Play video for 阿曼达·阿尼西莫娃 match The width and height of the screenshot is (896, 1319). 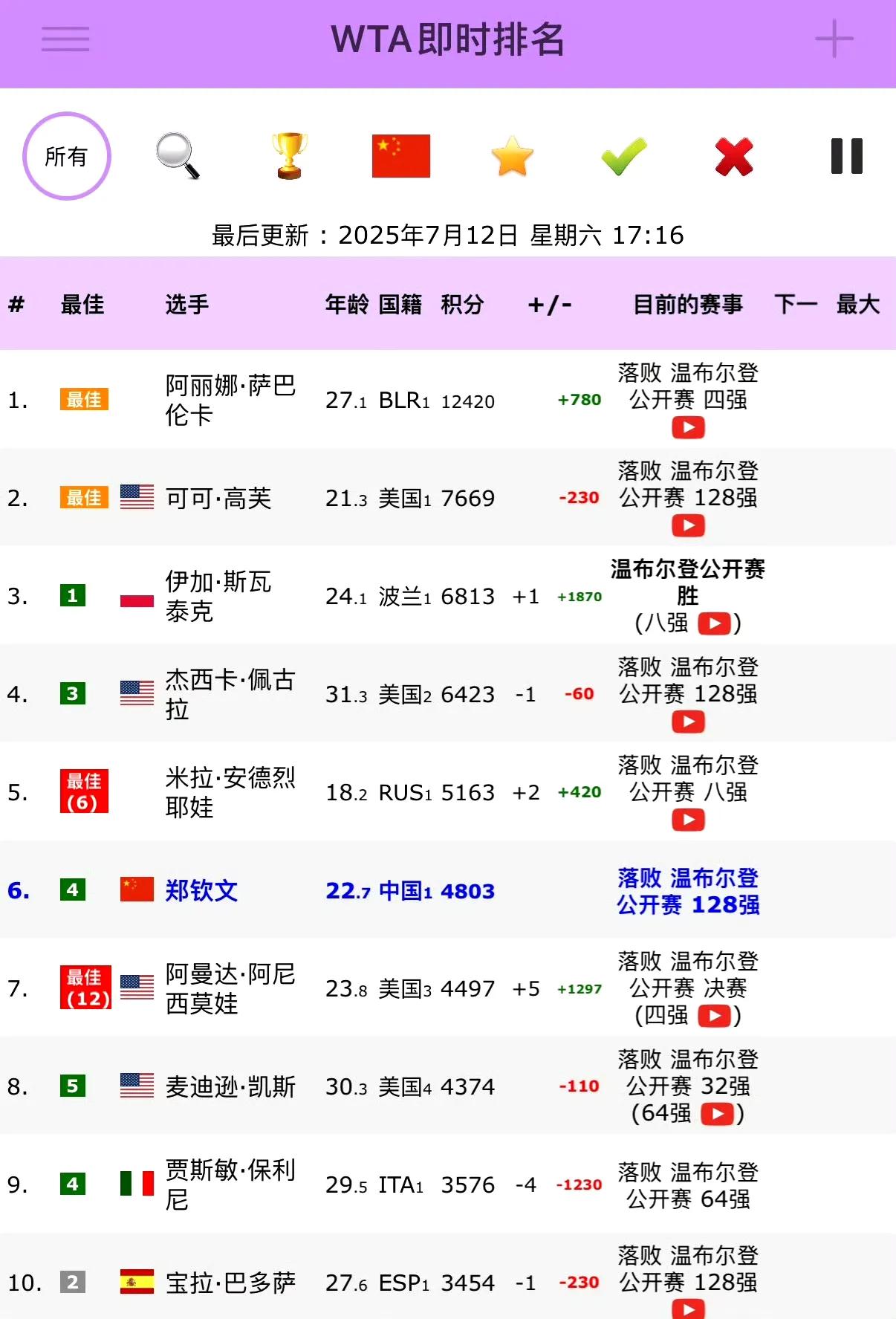pyautogui.click(x=715, y=1015)
